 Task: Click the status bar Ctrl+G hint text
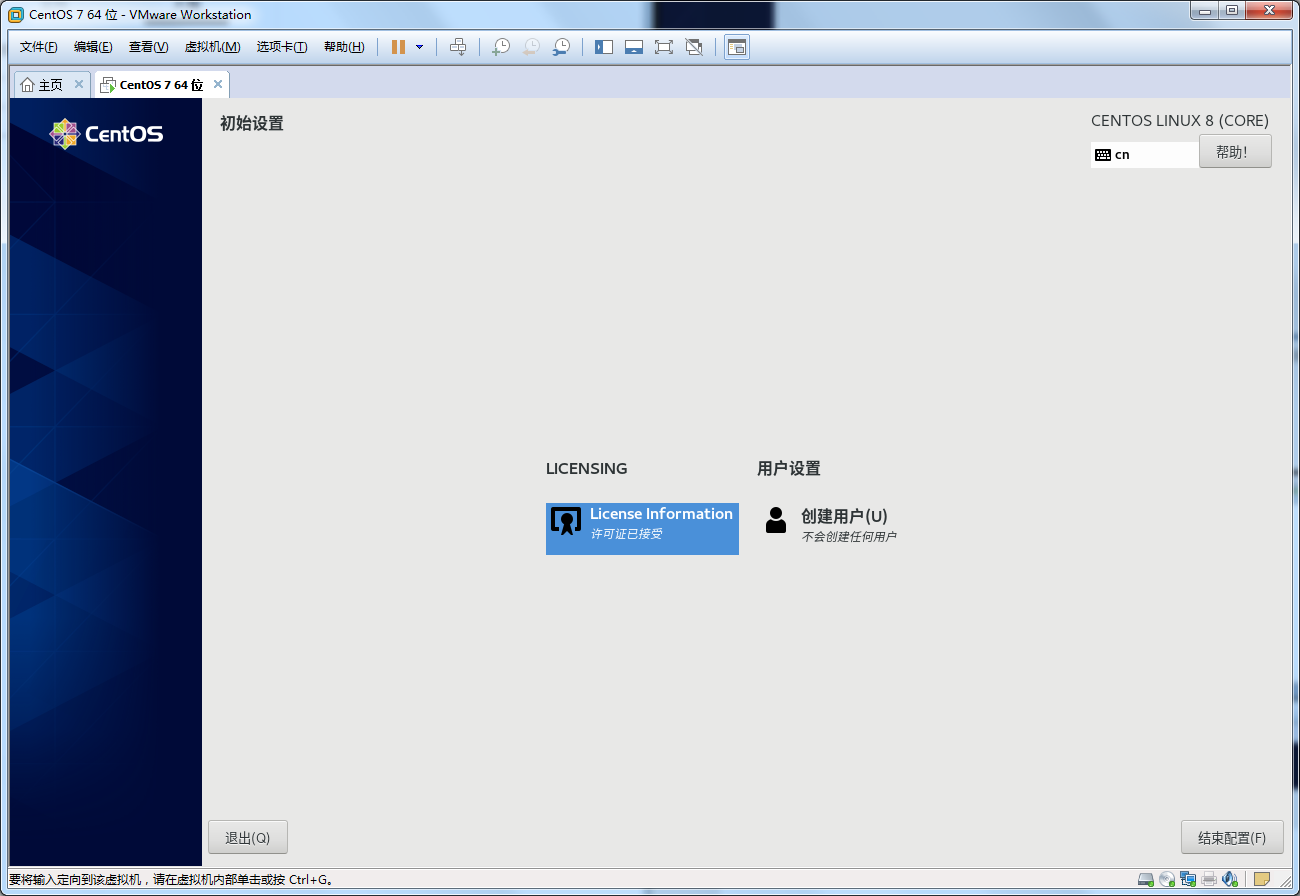click(x=171, y=880)
